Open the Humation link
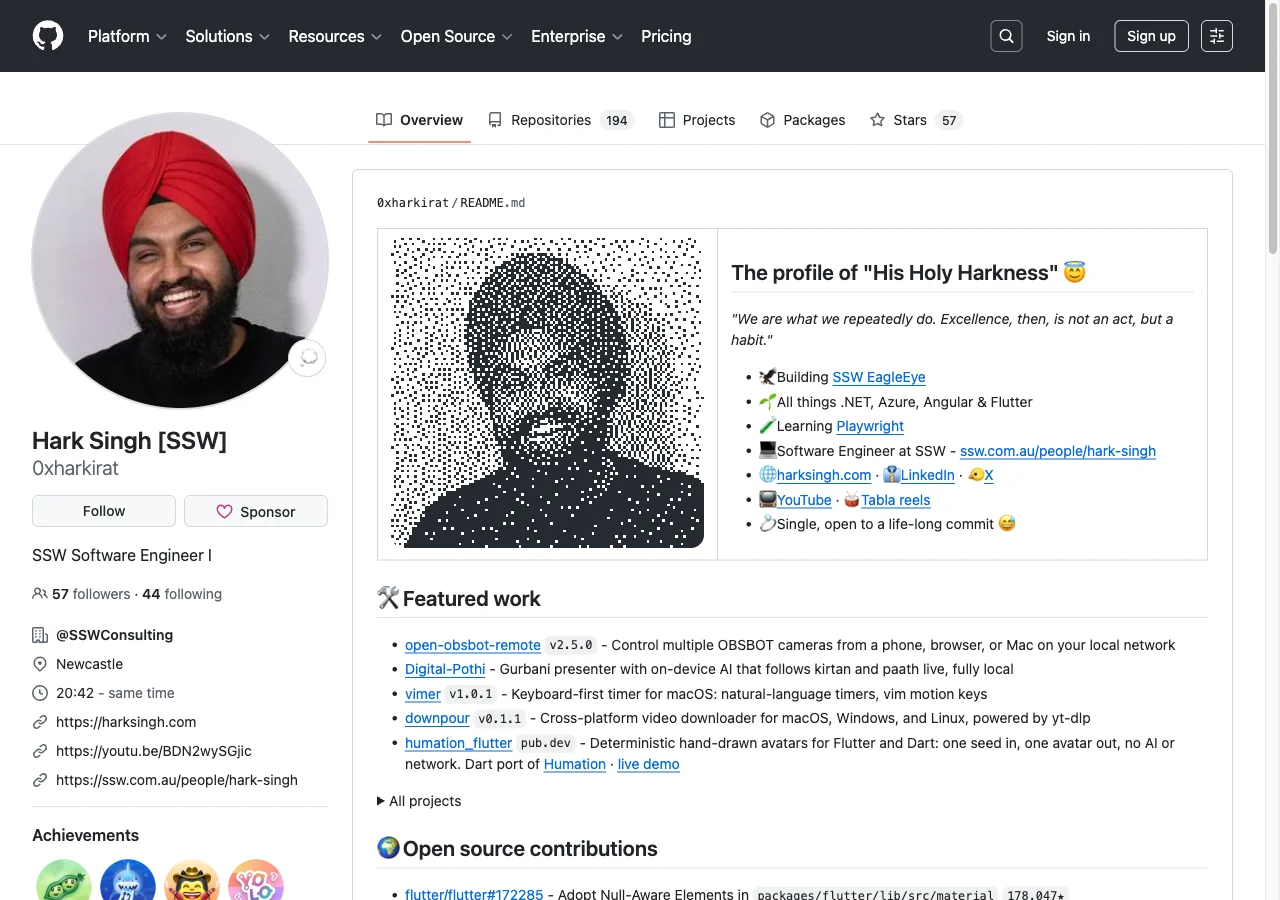1280x900 pixels. click(575, 764)
